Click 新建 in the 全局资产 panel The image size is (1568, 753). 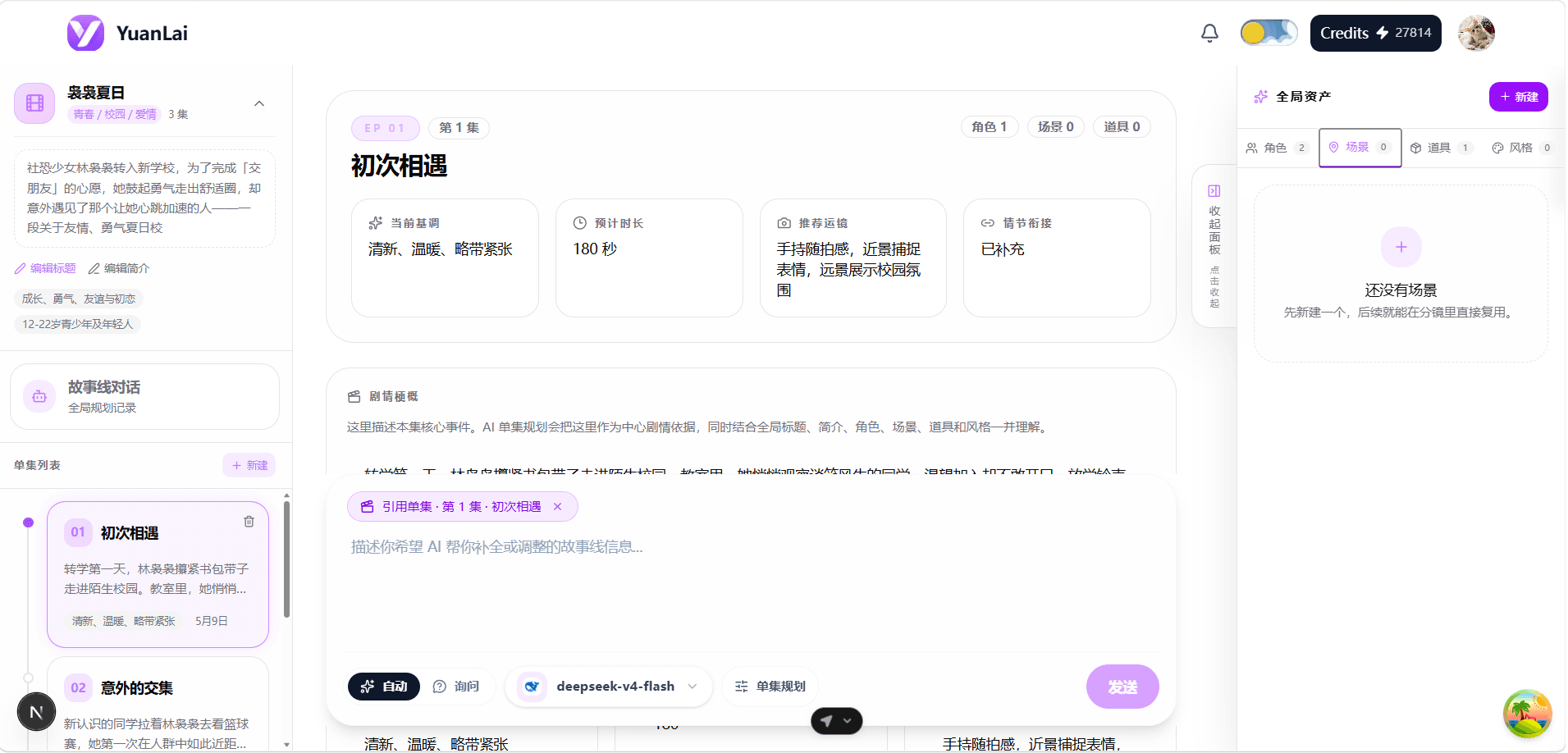(x=1519, y=97)
